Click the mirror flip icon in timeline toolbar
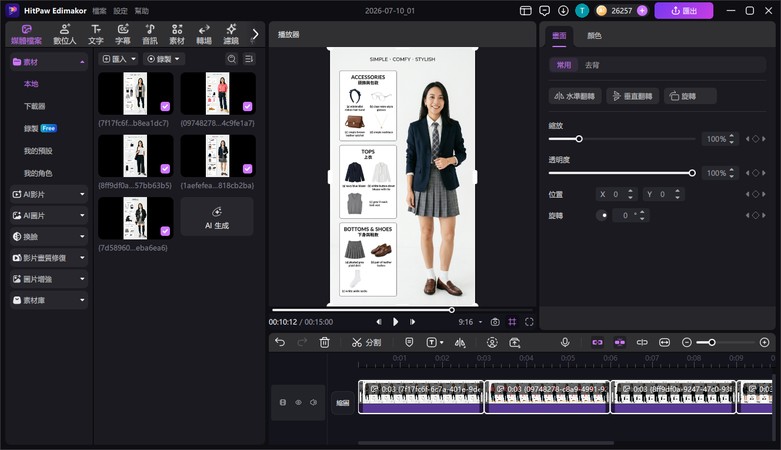Screen dimensions: 781x450 (x=460, y=342)
